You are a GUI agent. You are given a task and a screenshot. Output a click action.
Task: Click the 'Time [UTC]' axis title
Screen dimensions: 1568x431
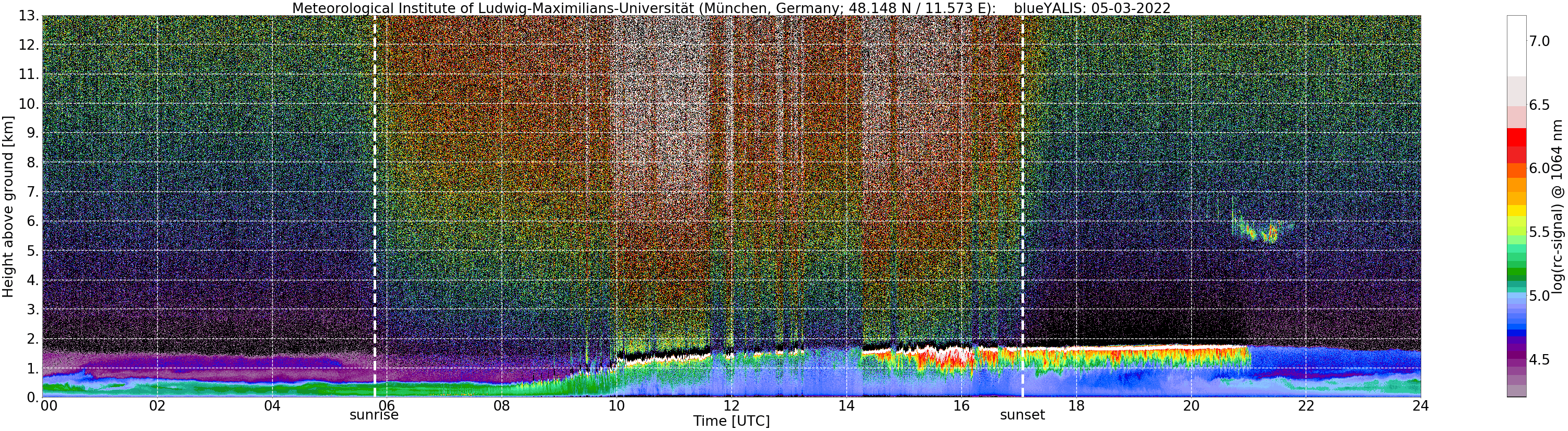[x=731, y=421]
